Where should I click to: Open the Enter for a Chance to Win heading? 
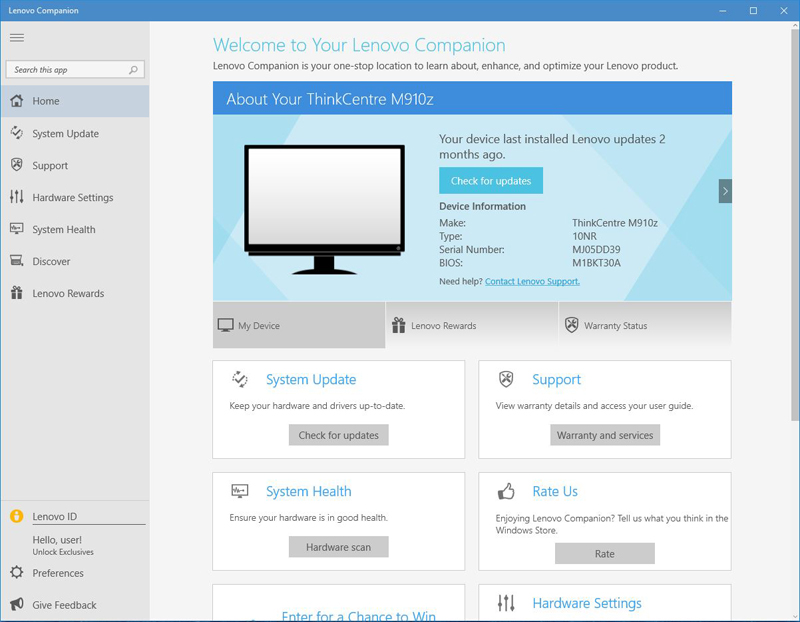point(359,616)
